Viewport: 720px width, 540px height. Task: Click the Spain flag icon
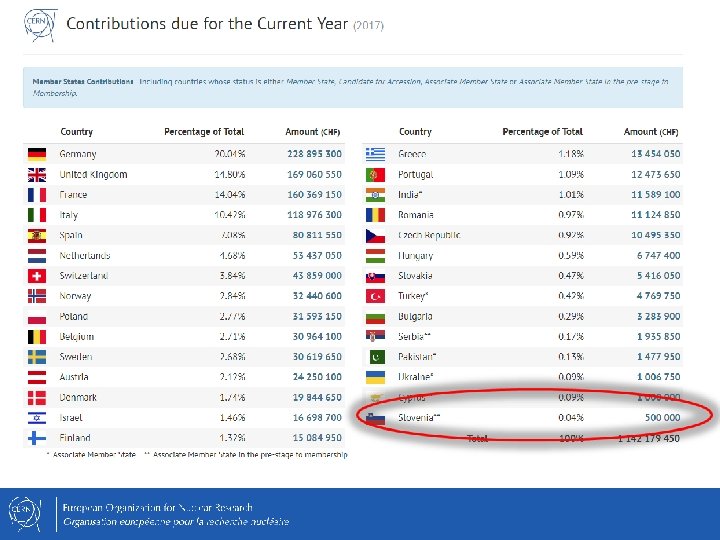click(x=37, y=236)
